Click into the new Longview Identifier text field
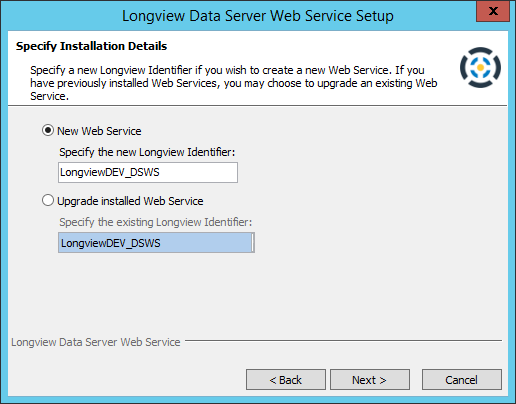This screenshot has width=516, height=404. pos(148,172)
